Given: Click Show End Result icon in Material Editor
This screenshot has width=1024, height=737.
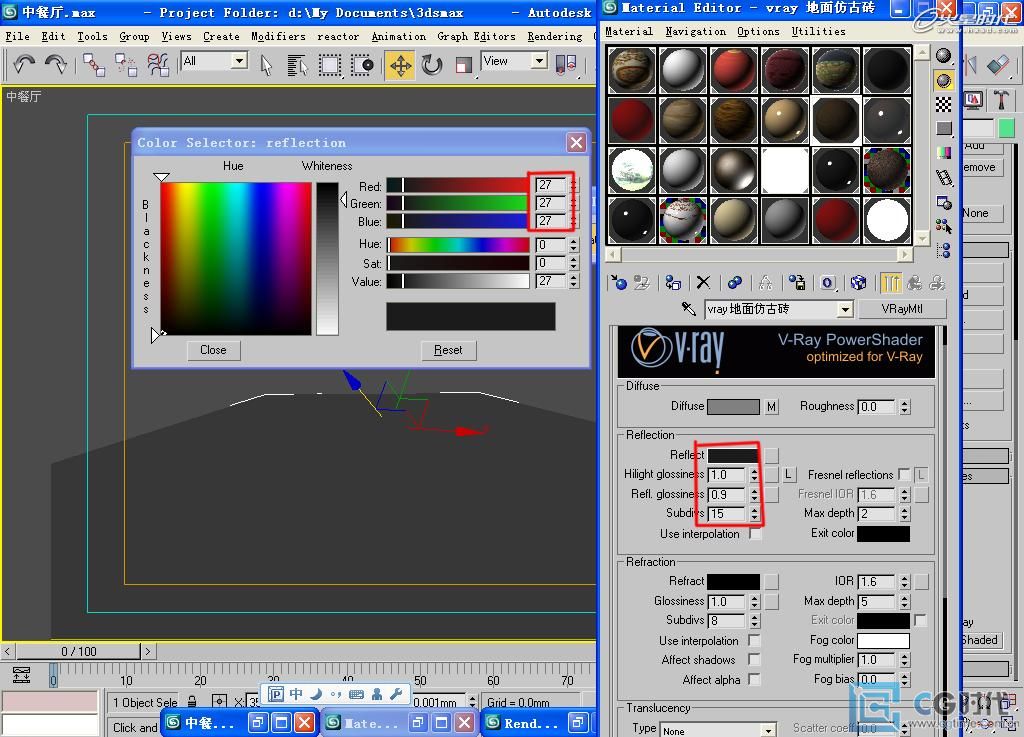Looking at the screenshot, I should point(891,283).
